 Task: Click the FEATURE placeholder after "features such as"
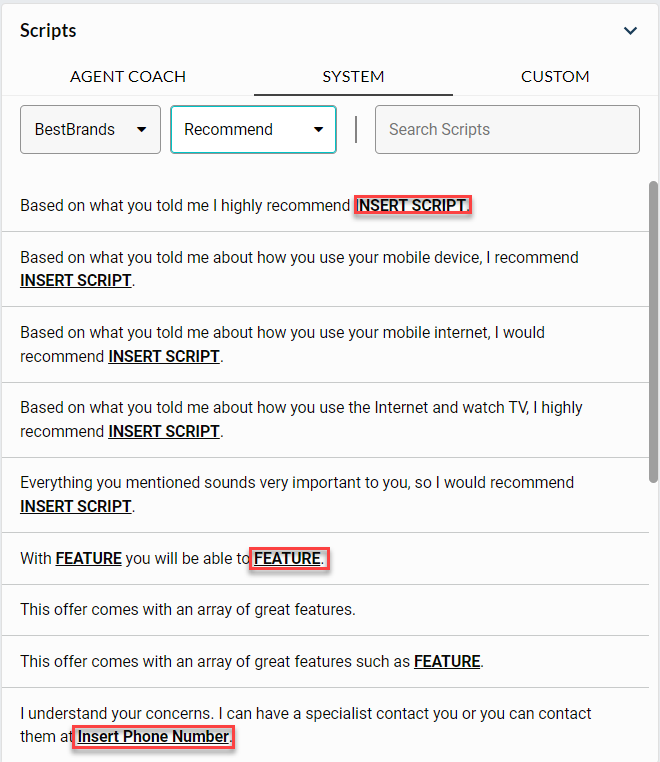447,661
